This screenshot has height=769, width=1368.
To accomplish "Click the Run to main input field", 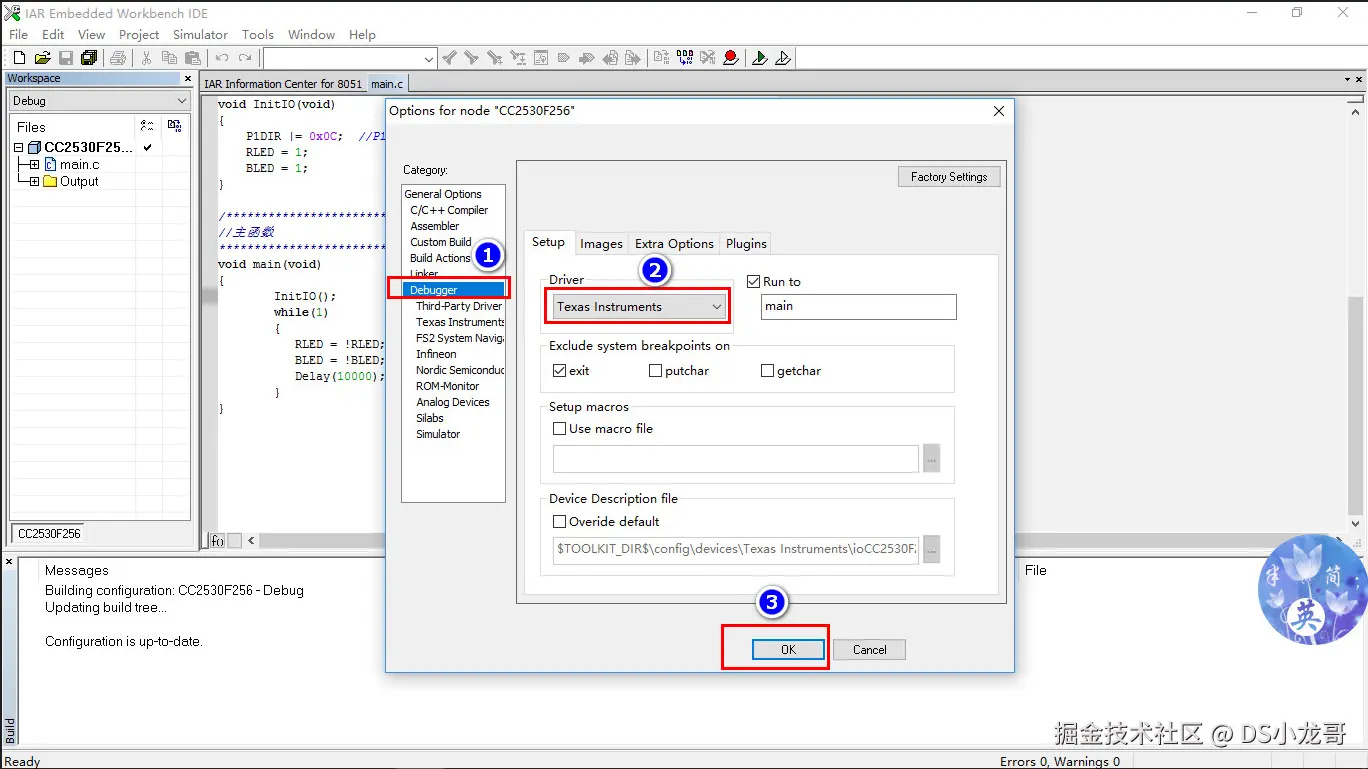I will (858, 307).
